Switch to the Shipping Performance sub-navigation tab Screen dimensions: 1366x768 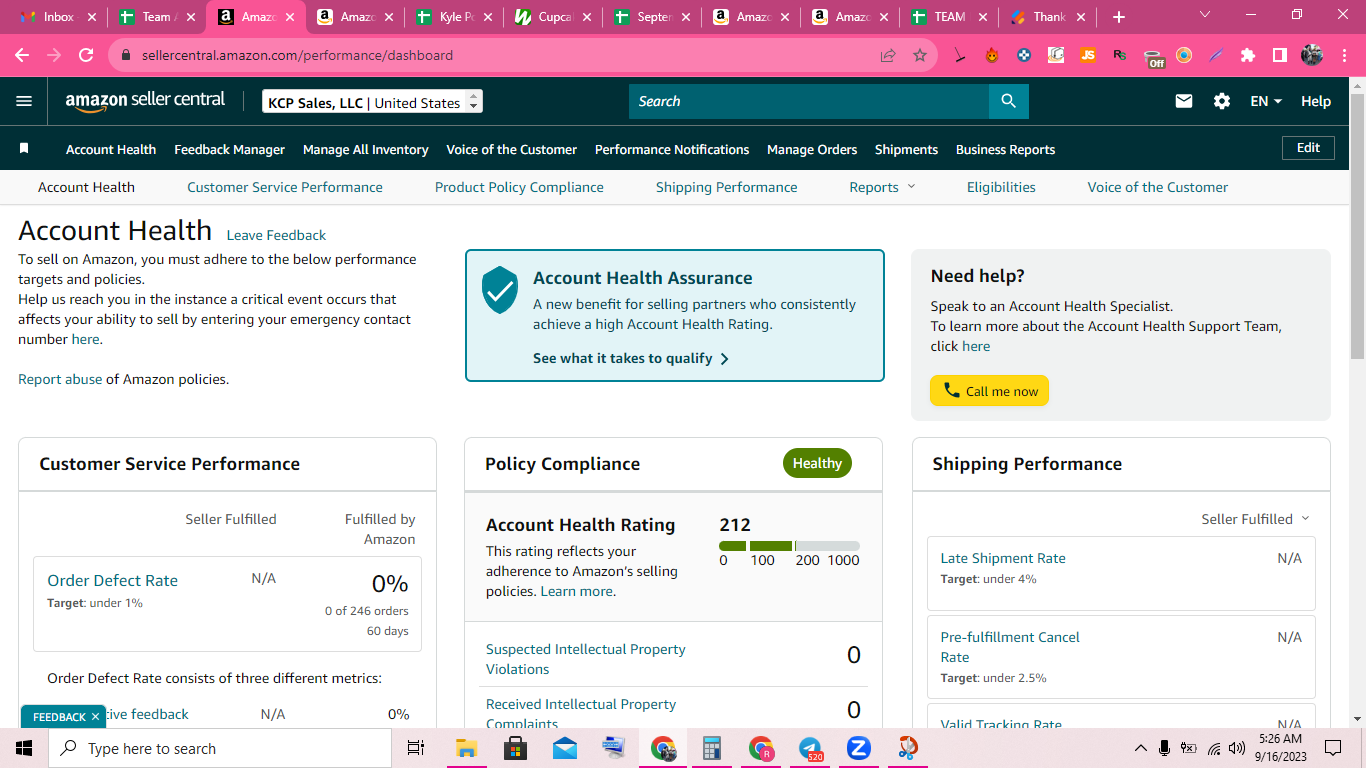(727, 187)
